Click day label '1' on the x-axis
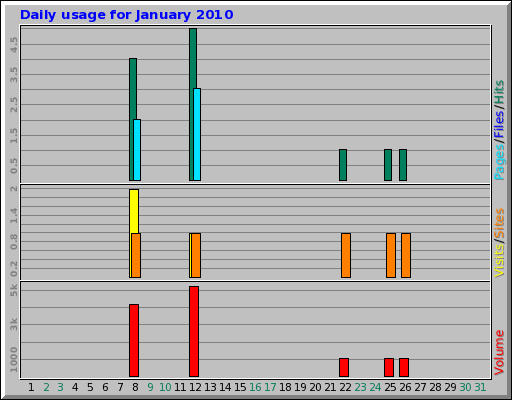 click(x=31, y=387)
